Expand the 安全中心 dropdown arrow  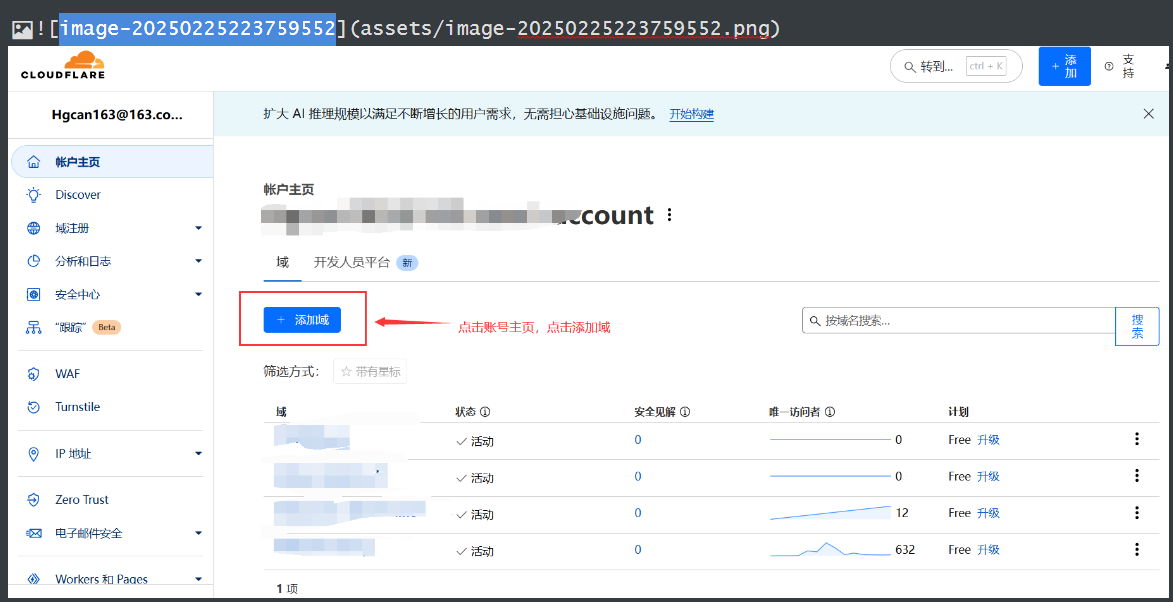(x=198, y=294)
